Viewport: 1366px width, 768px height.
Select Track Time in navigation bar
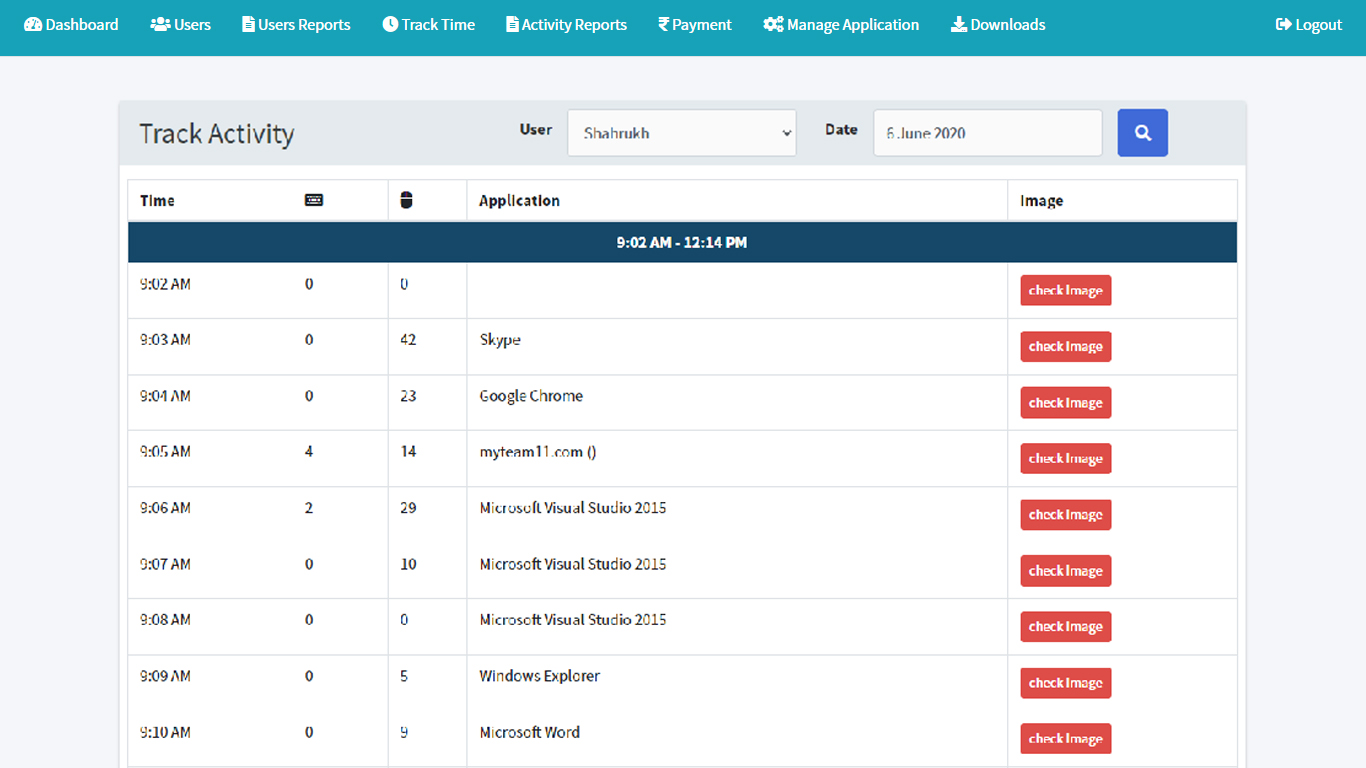pyautogui.click(x=428, y=25)
